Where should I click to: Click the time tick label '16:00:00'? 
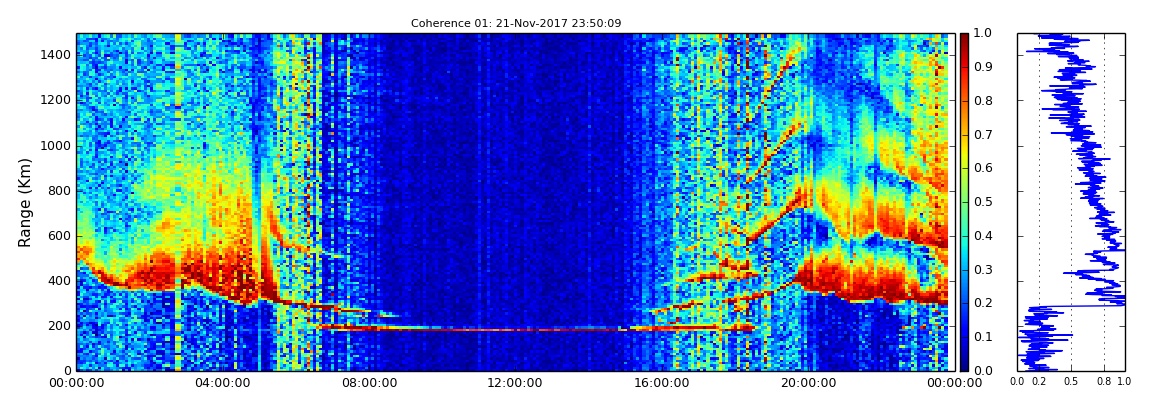[660, 382]
